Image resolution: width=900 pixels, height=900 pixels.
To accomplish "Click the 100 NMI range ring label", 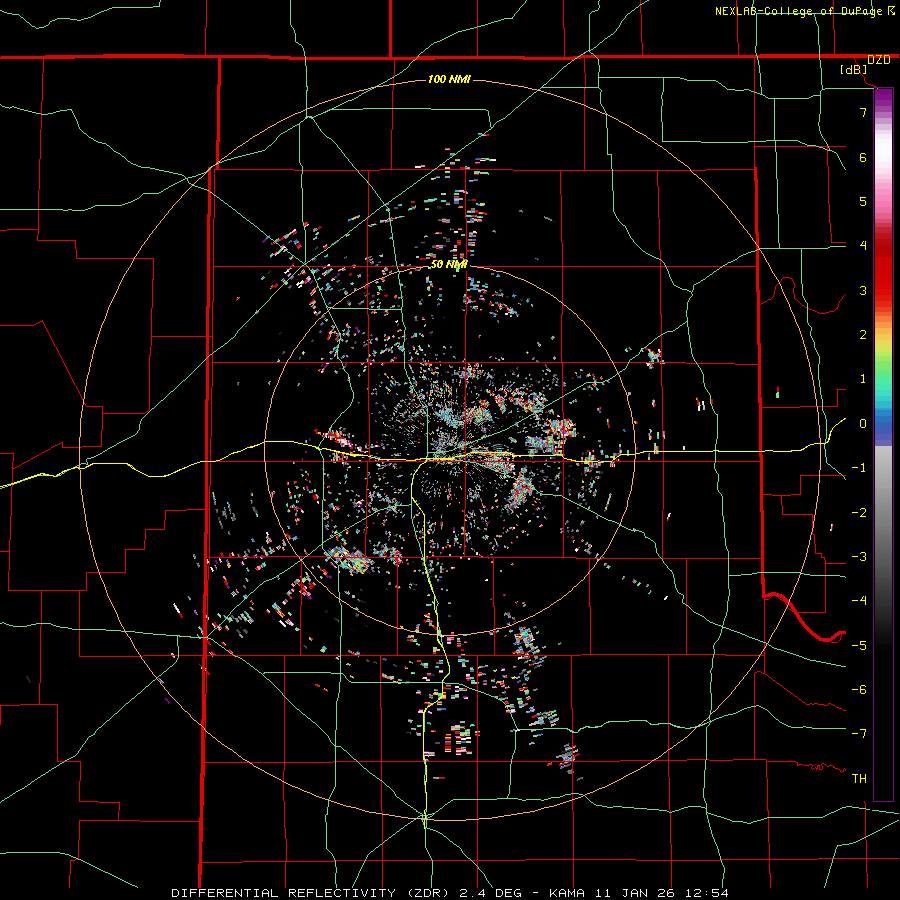I will (x=449, y=79).
